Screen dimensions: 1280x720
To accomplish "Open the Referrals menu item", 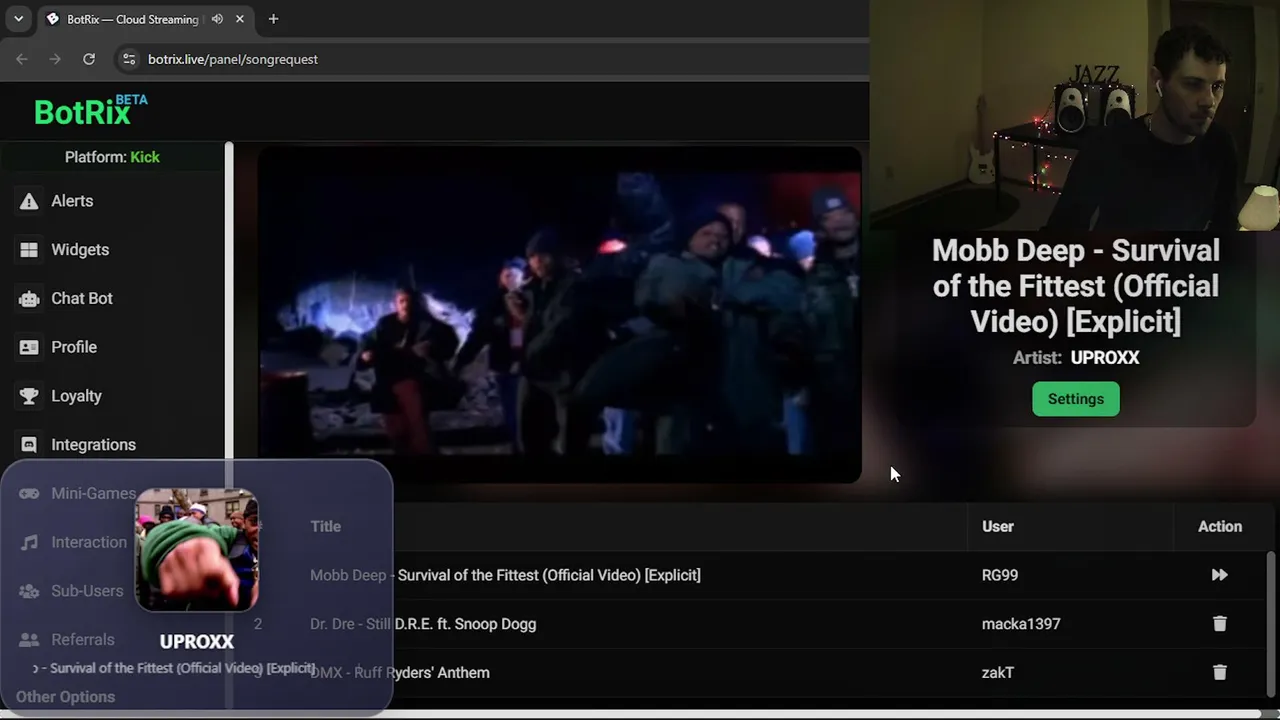I will (x=83, y=640).
